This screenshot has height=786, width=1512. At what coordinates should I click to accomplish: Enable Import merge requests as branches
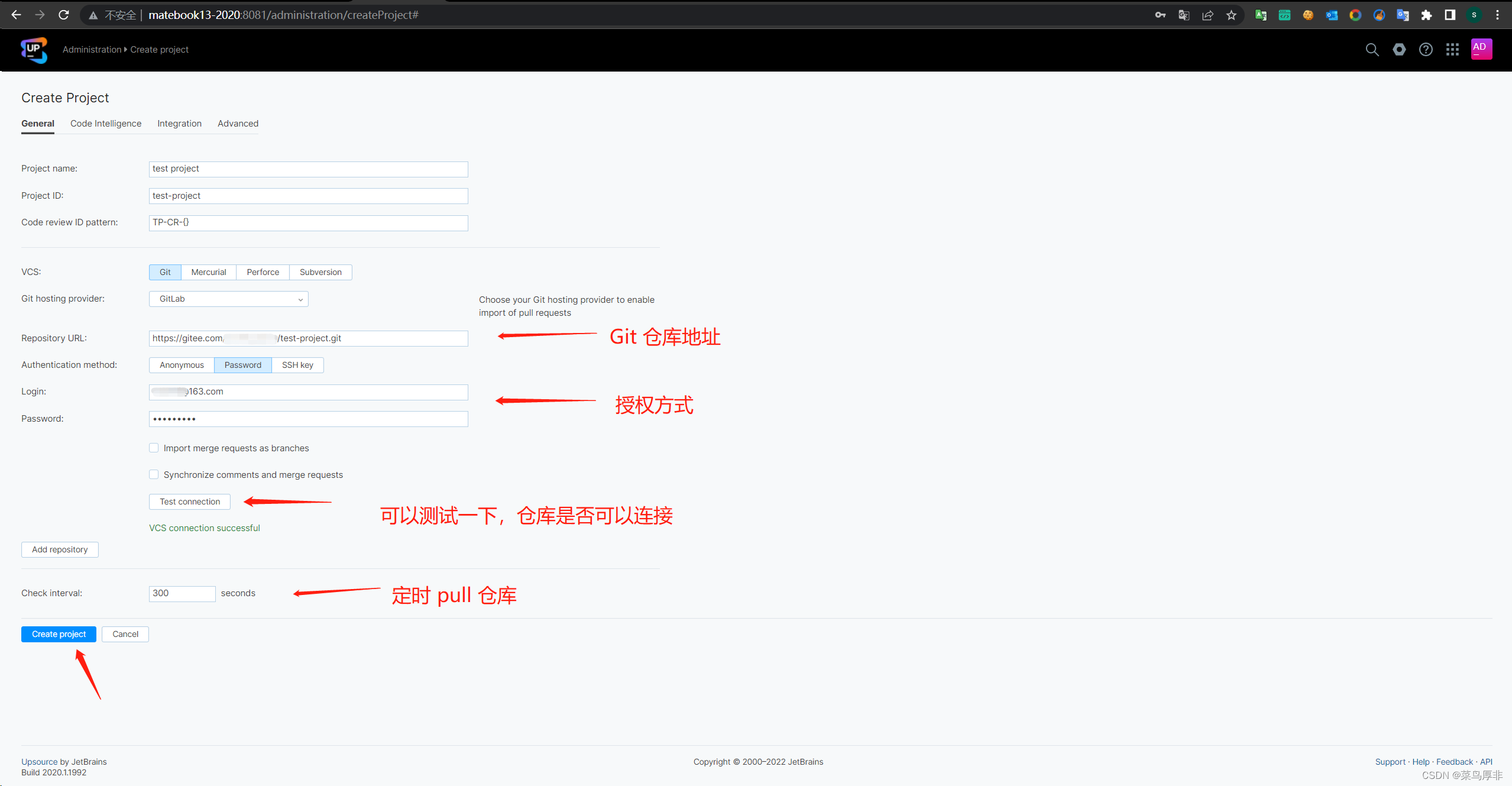tap(154, 448)
